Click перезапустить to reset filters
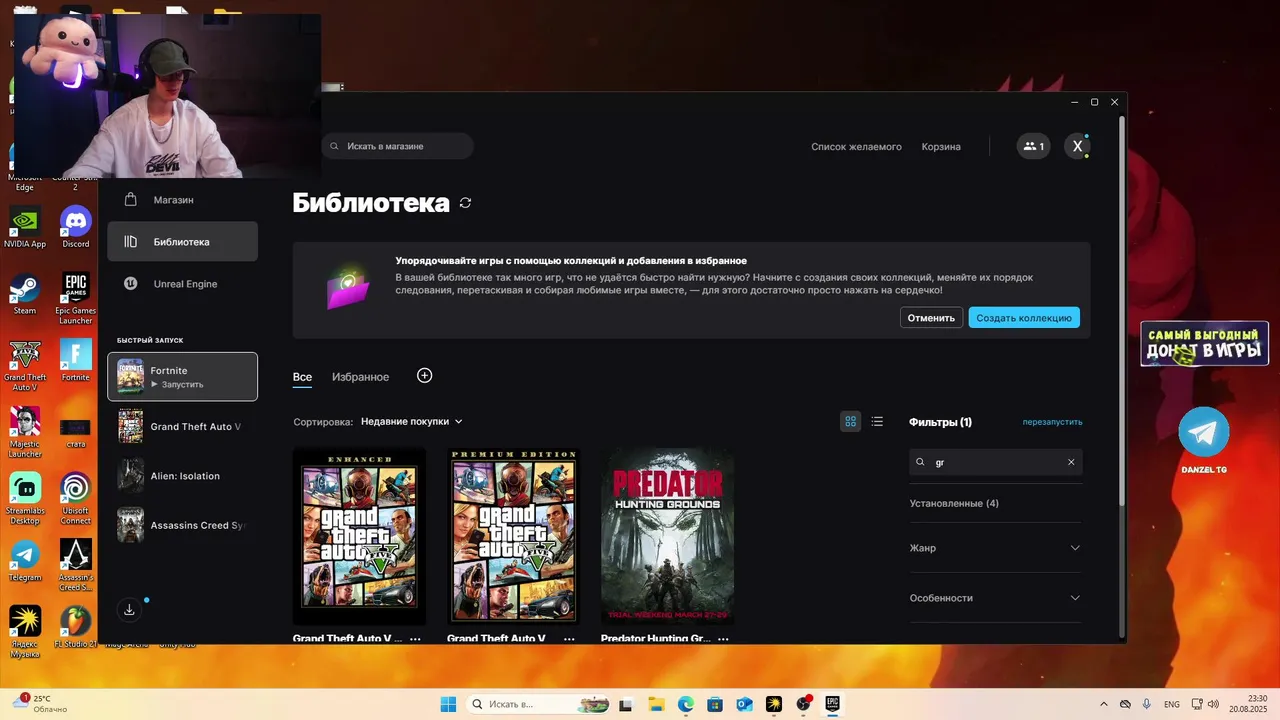 point(1052,422)
